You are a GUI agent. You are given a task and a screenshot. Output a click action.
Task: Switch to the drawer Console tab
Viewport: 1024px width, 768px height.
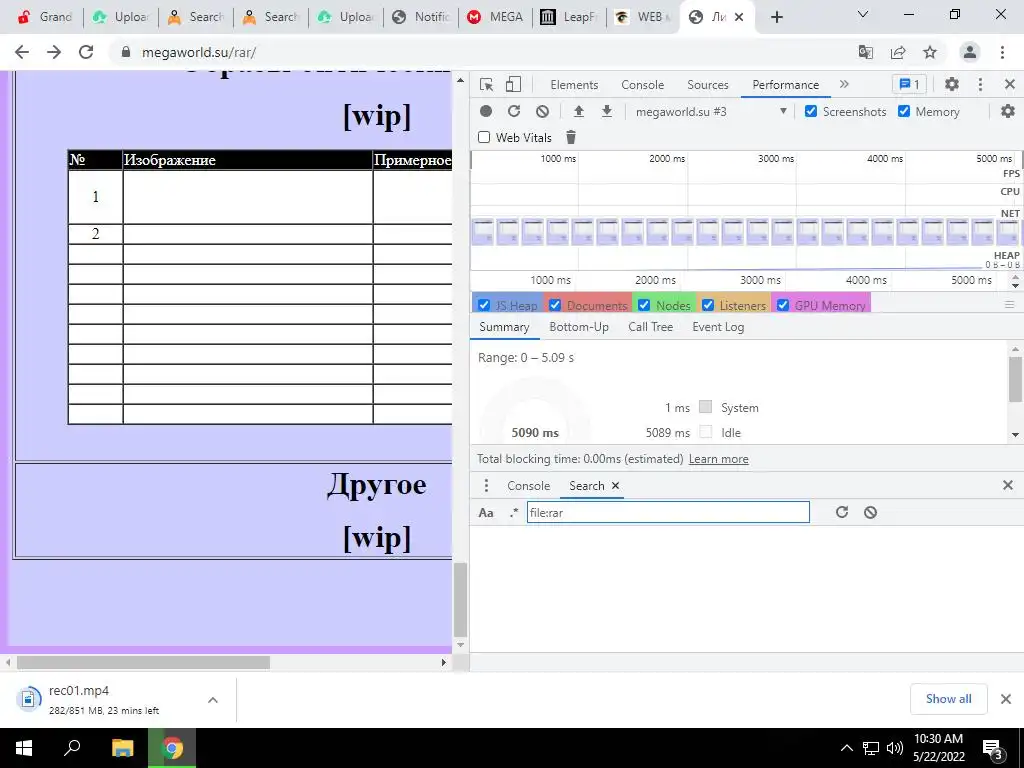pos(528,485)
